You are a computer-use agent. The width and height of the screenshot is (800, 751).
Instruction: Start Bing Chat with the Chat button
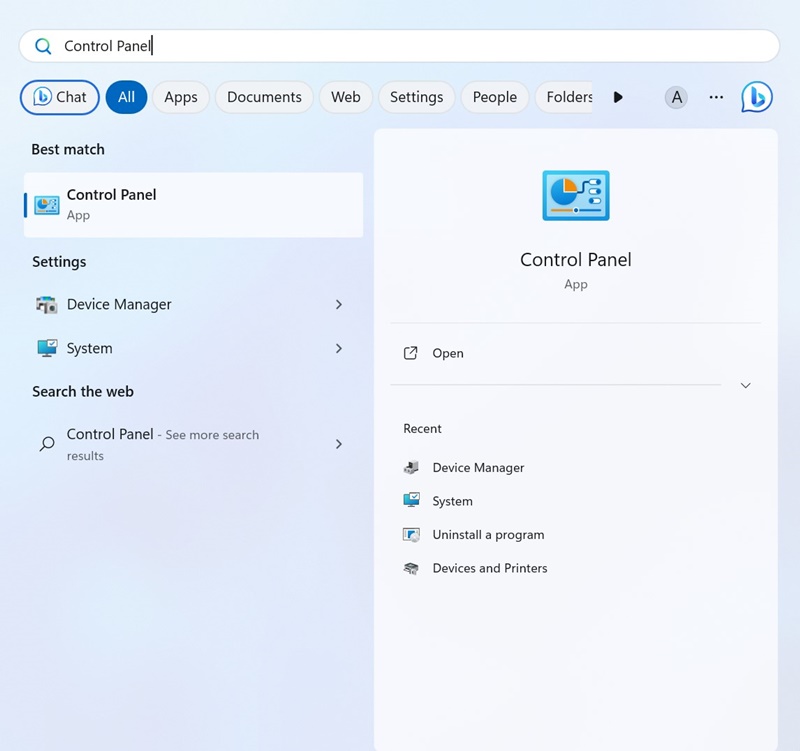(60, 97)
